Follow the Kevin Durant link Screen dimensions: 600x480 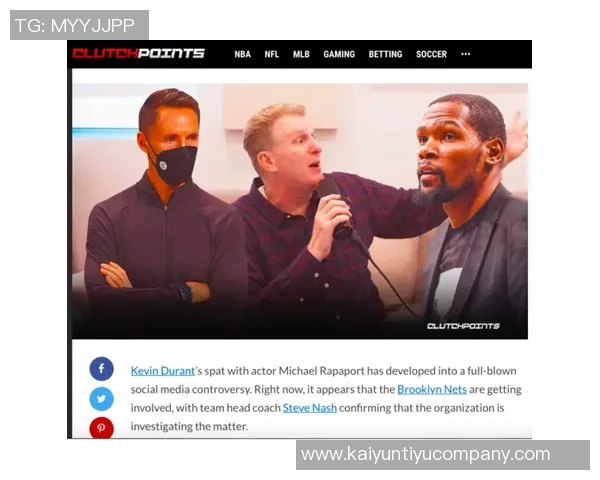[163, 371]
